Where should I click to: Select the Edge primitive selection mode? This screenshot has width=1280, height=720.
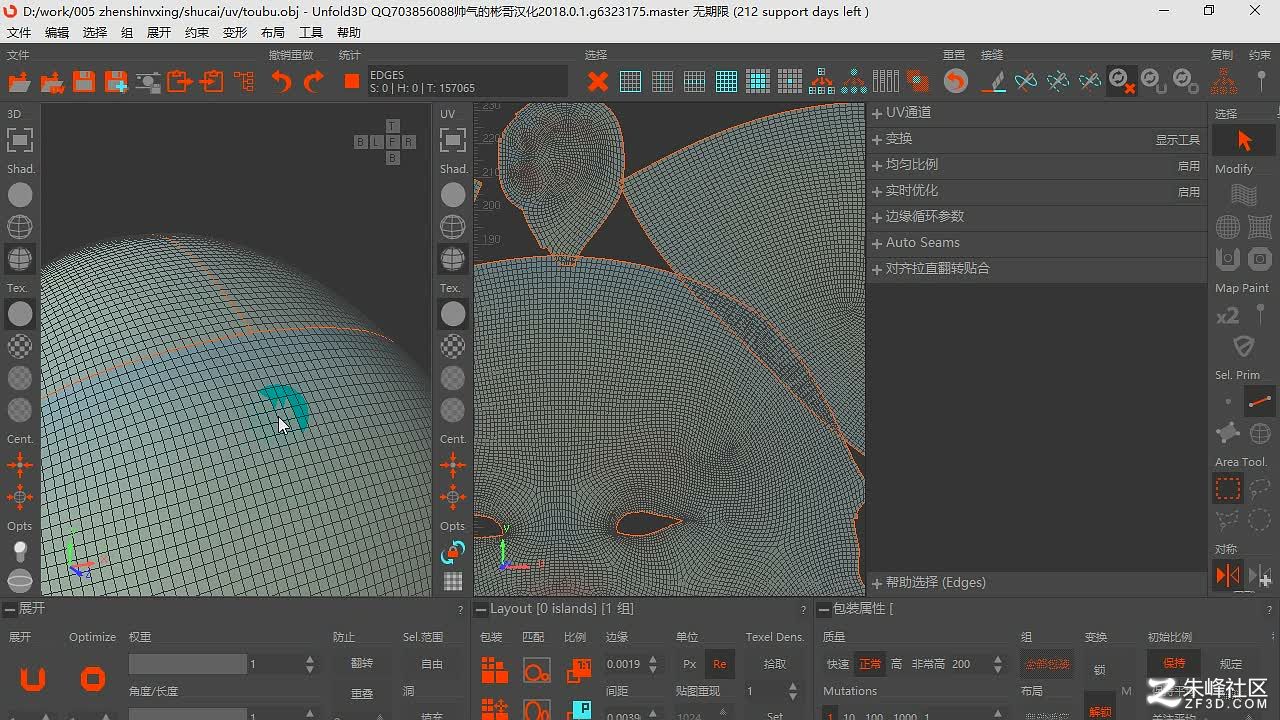(x=1260, y=401)
